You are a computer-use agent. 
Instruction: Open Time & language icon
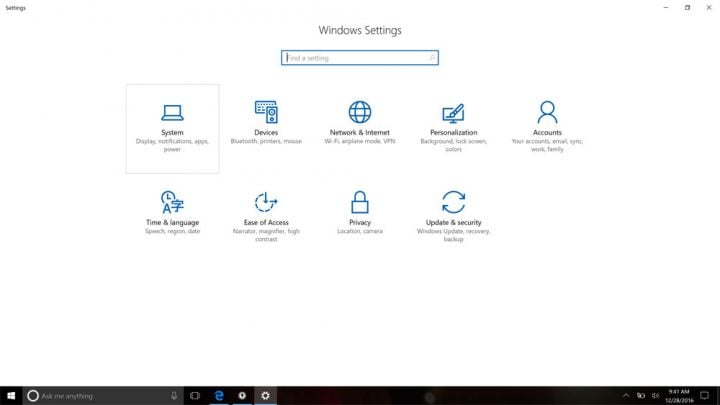click(x=172, y=202)
